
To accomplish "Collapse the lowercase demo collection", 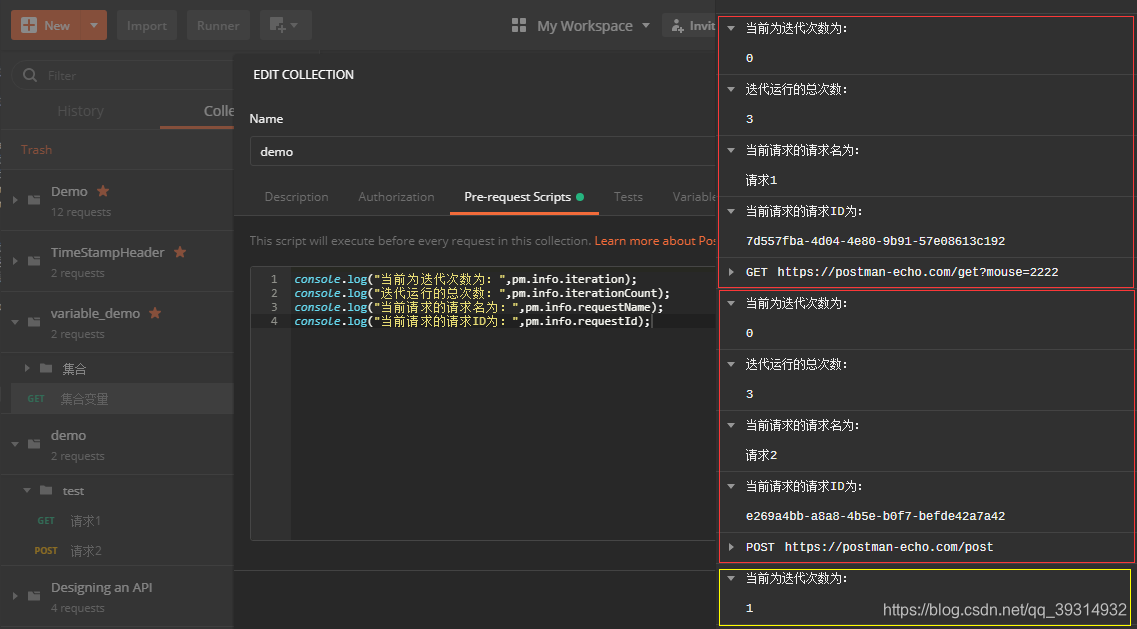I will (x=15, y=444).
